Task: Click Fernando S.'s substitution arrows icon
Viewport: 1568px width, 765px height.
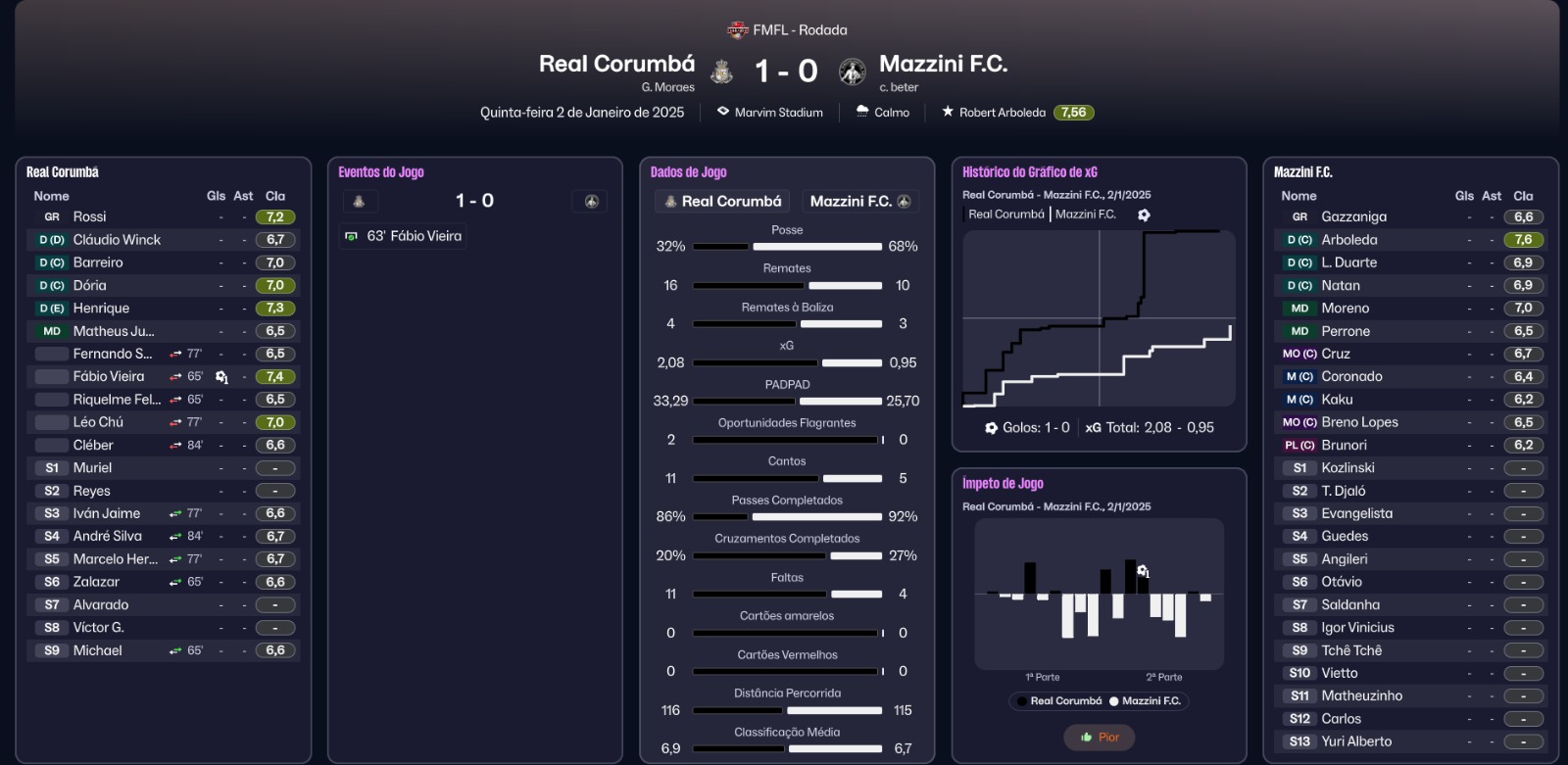Action: pos(175,354)
